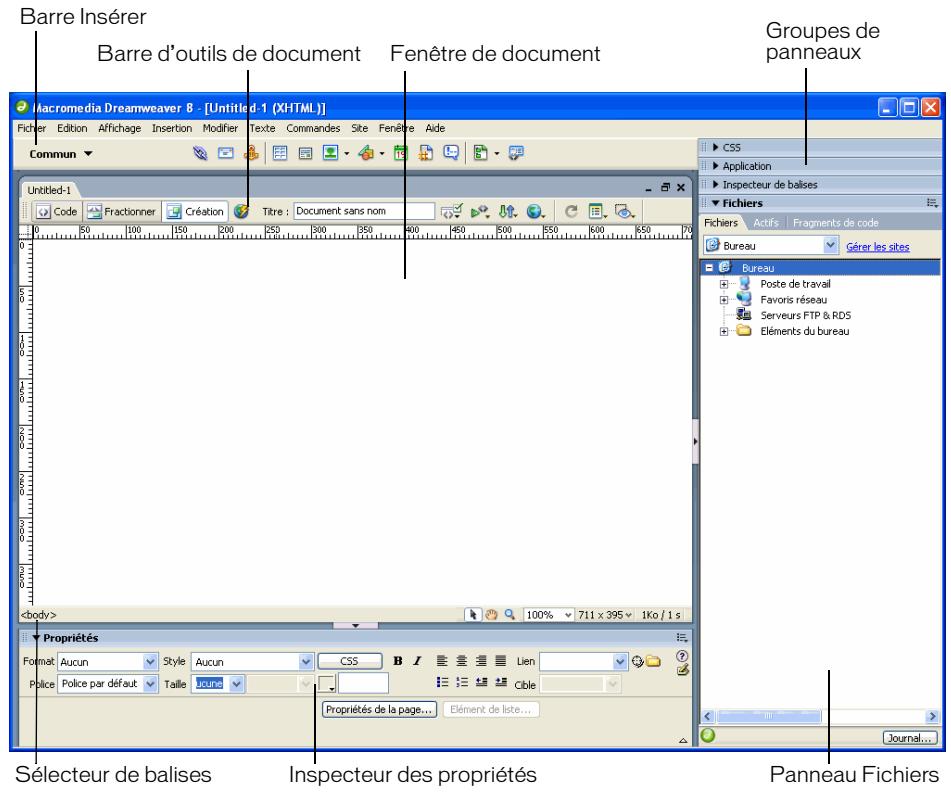Open the file management arrows icon
The image size is (951, 798).
(x=507, y=211)
